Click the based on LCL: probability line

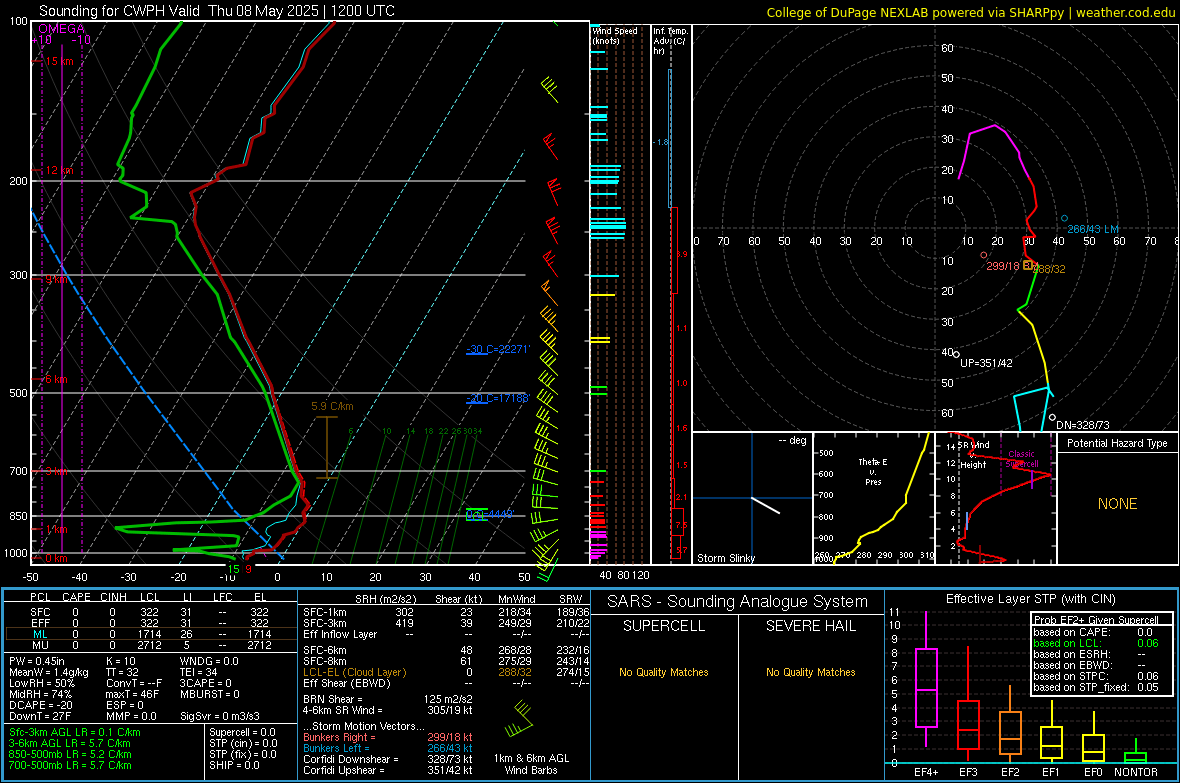(x=1096, y=644)
